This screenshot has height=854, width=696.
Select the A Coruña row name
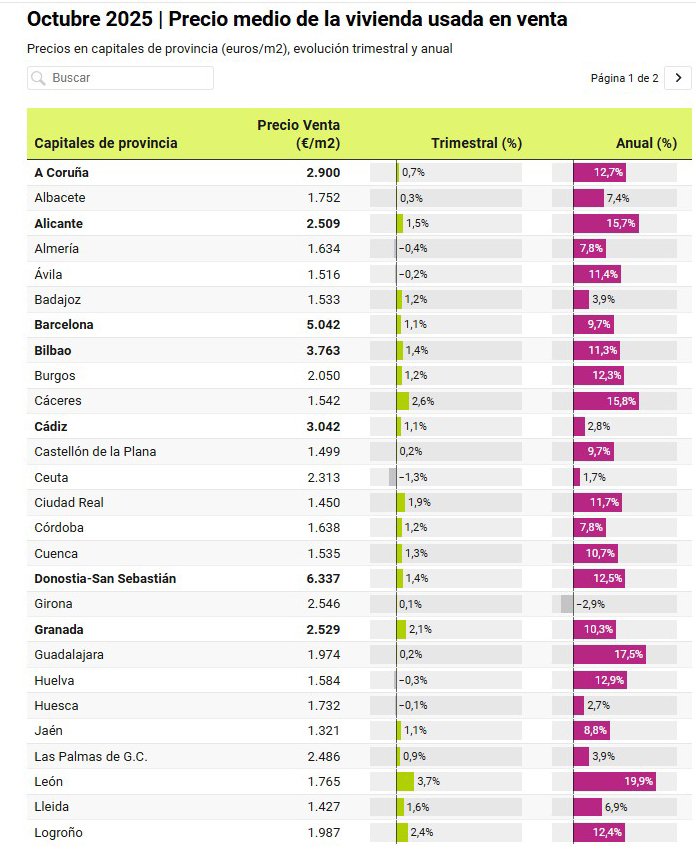(x=62, y=172)
